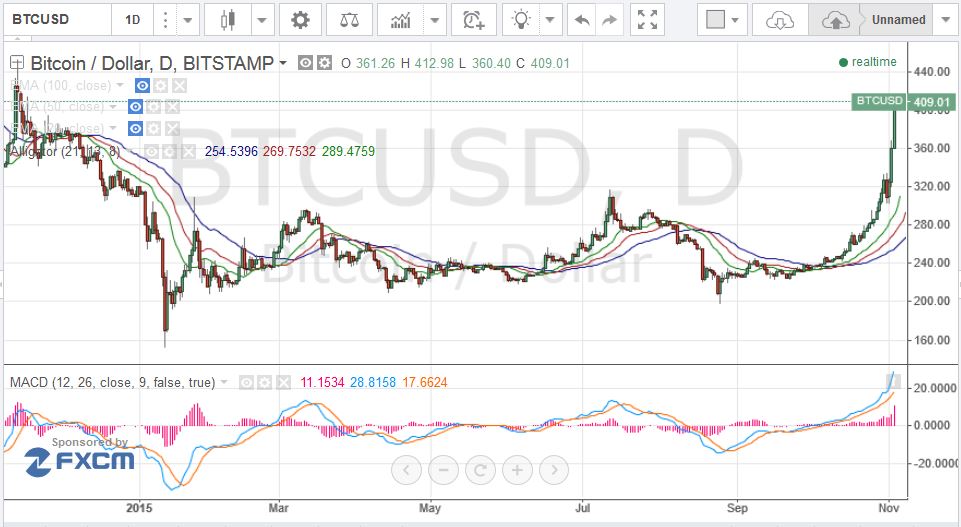961x527 pixels.
Task: Open settings gear next to Bitcoin / Dollar title
Action: click(x=324, y=63)
